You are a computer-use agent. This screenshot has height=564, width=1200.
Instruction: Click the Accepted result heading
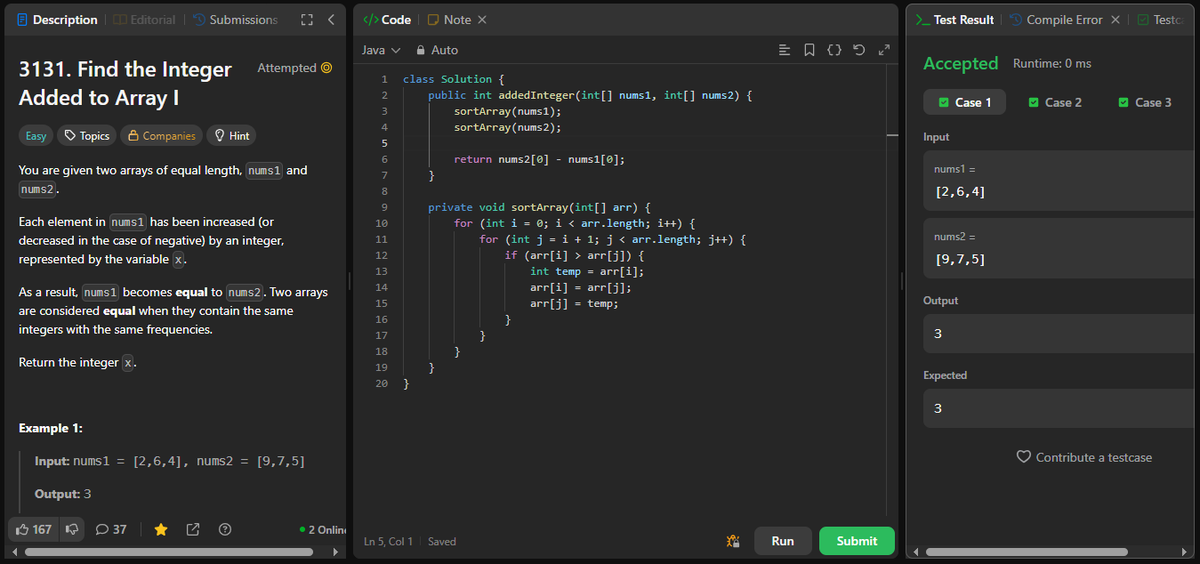pyautogui.click(x=960, y=63)
